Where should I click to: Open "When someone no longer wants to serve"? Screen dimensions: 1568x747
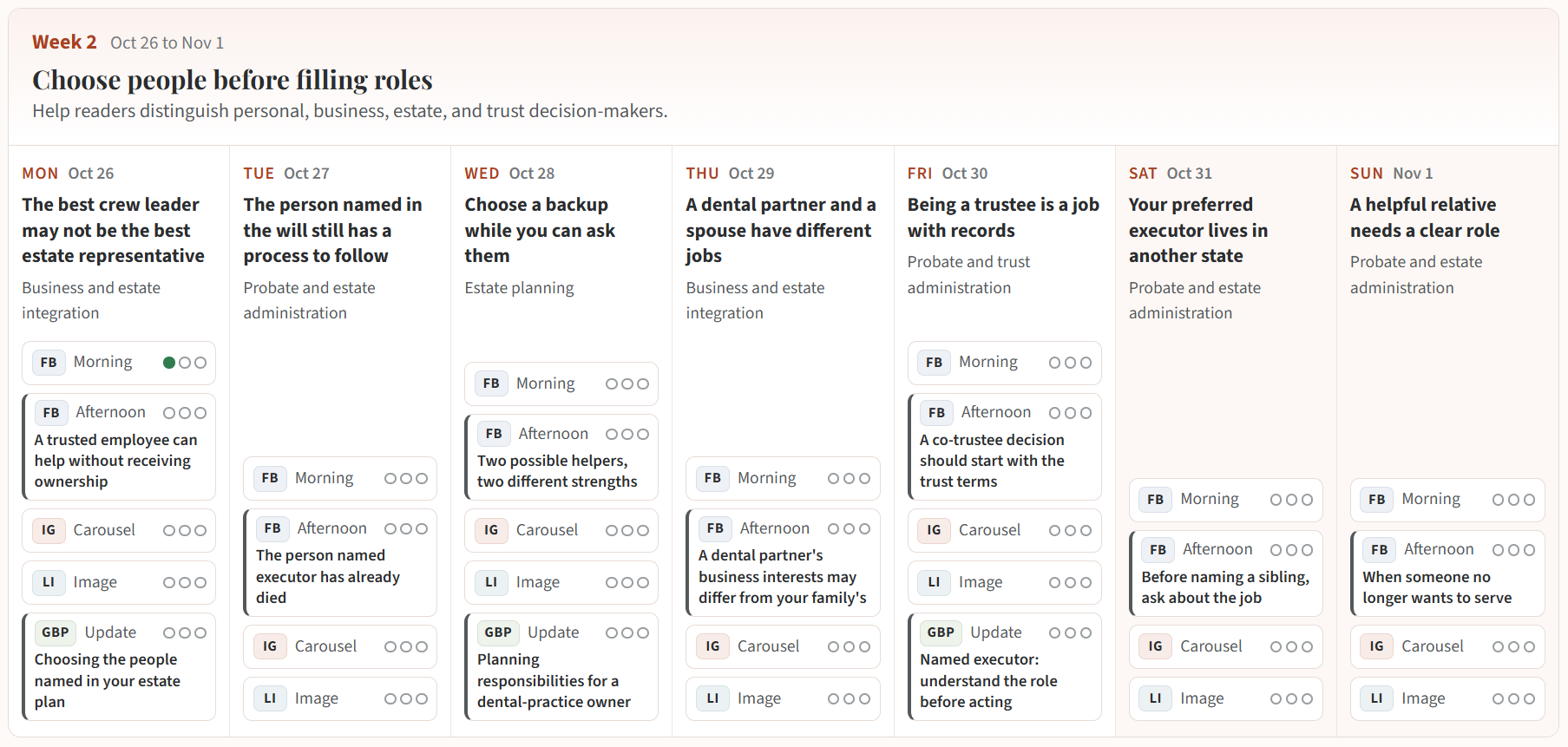[1437, 587]
